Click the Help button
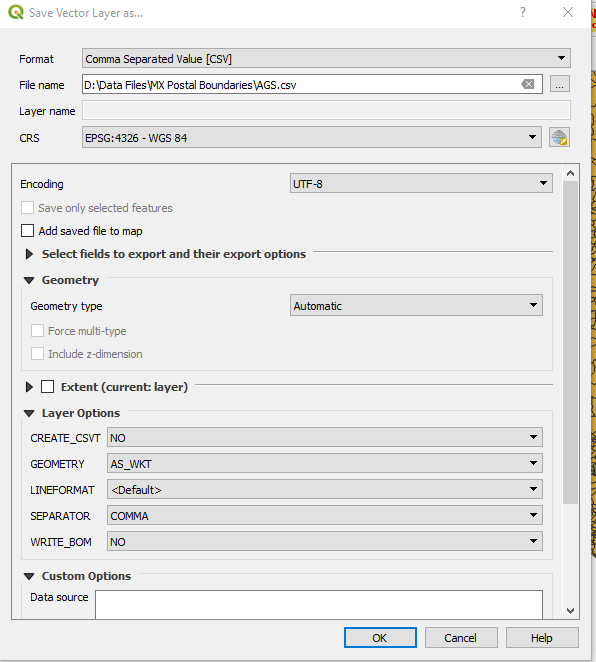The image size is (596, 662). tap(542, 638)
